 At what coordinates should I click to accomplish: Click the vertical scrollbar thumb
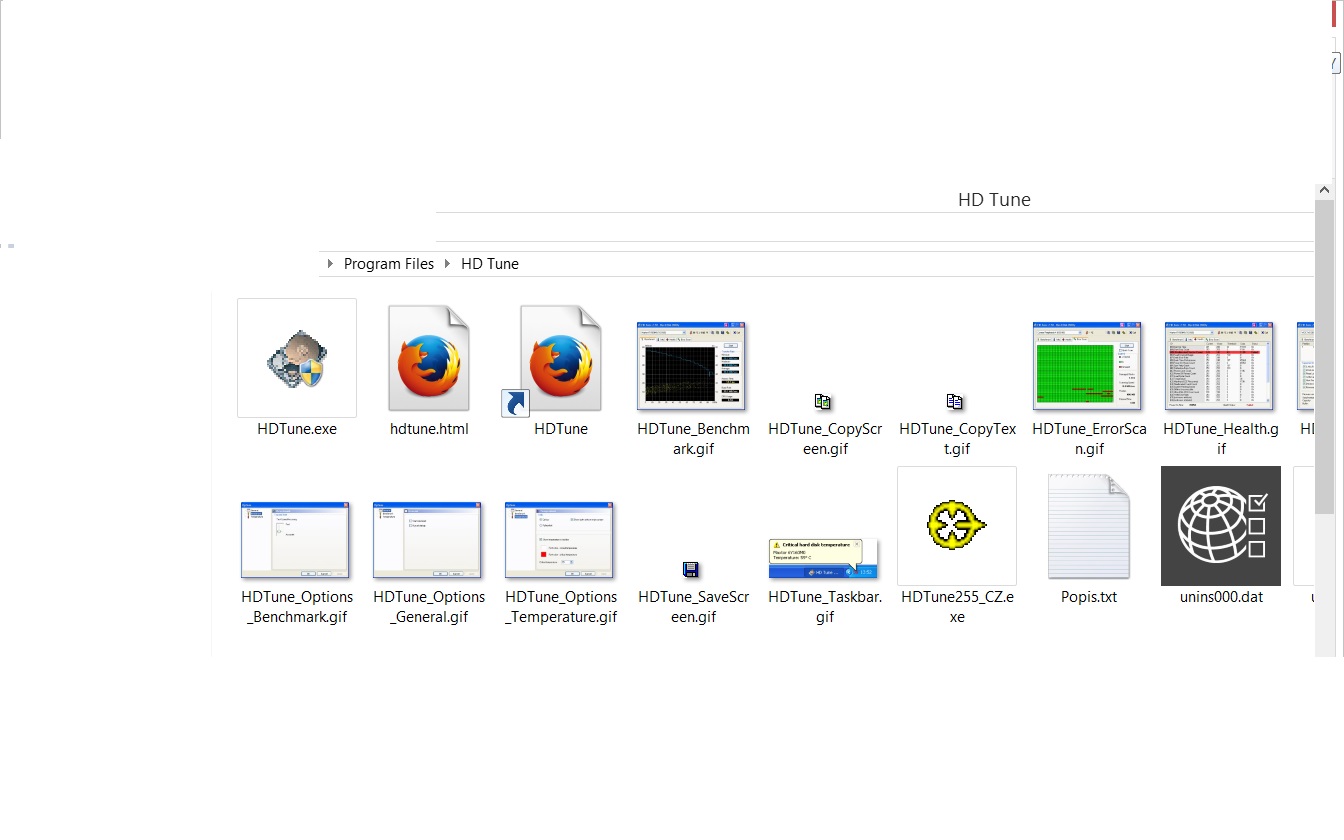1325,358
